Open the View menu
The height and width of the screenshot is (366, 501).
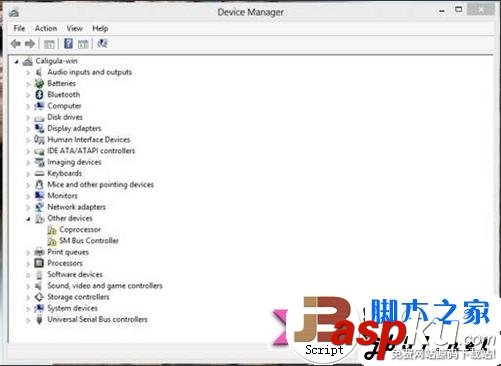click(74, 28)
